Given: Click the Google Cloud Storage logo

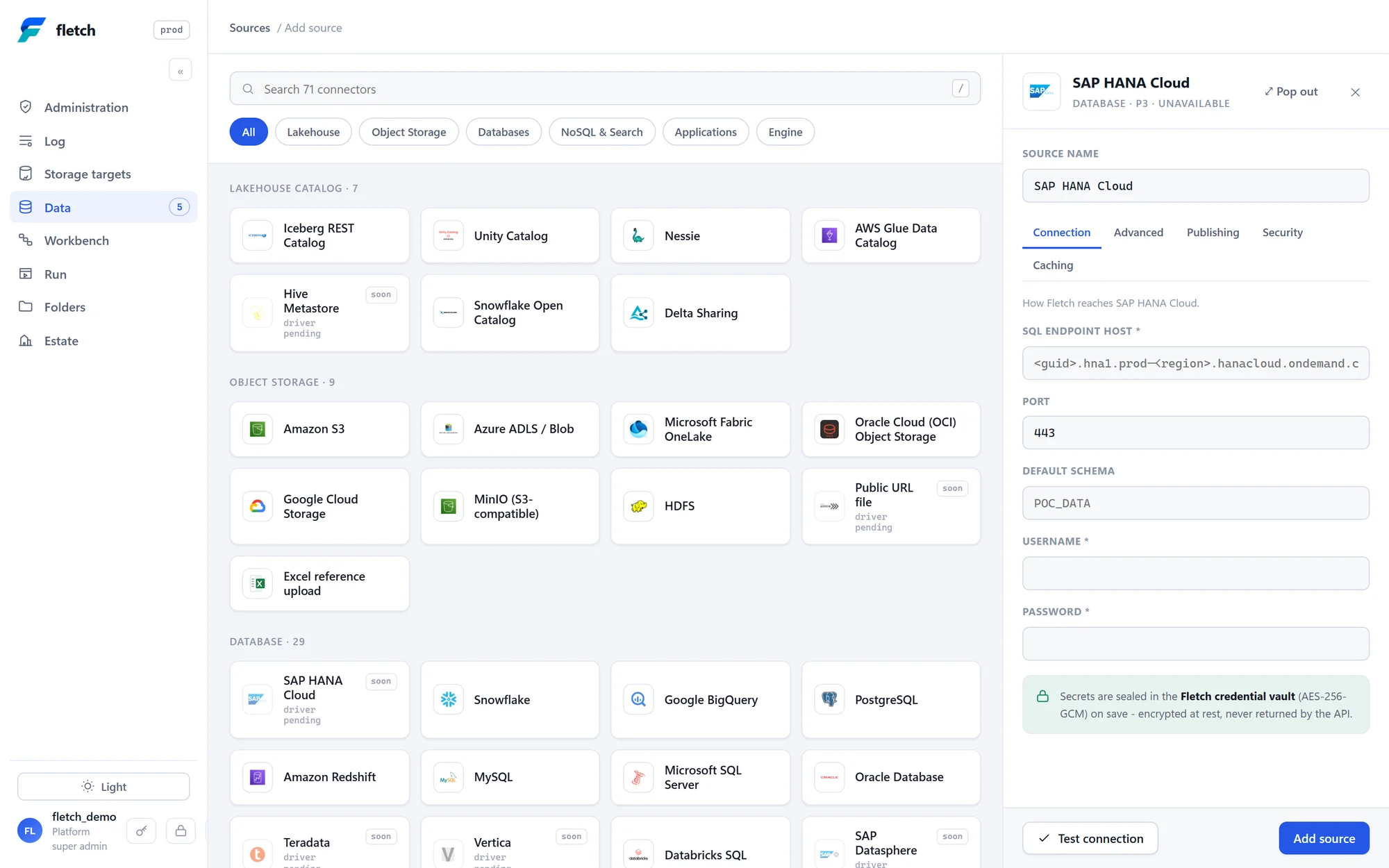Looking at the screenshot, I should 258,506.
